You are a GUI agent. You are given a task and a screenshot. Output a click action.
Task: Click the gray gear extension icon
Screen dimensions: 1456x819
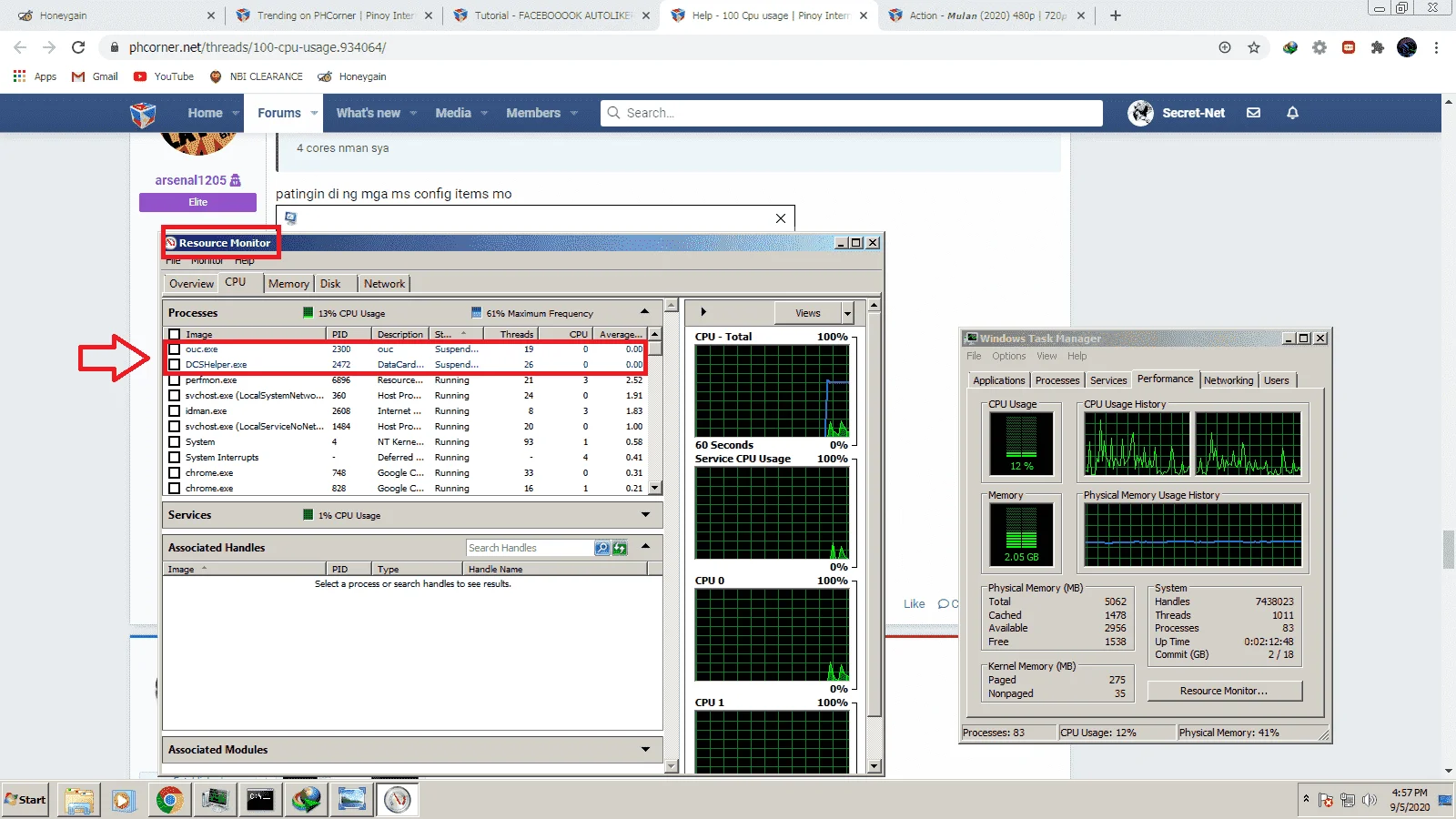tap(1319, 47)
